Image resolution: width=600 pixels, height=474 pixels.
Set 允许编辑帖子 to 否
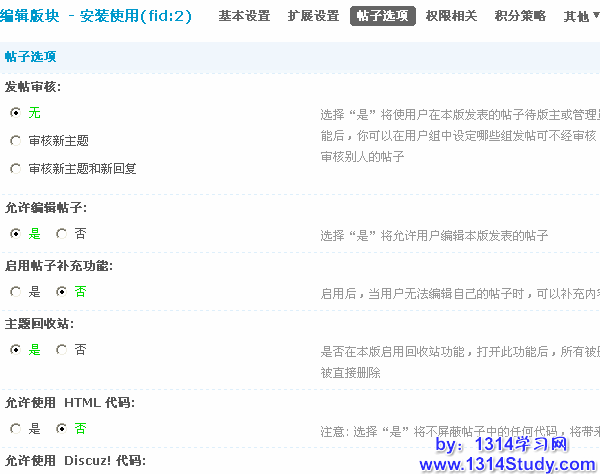click(x=61, y=233)
